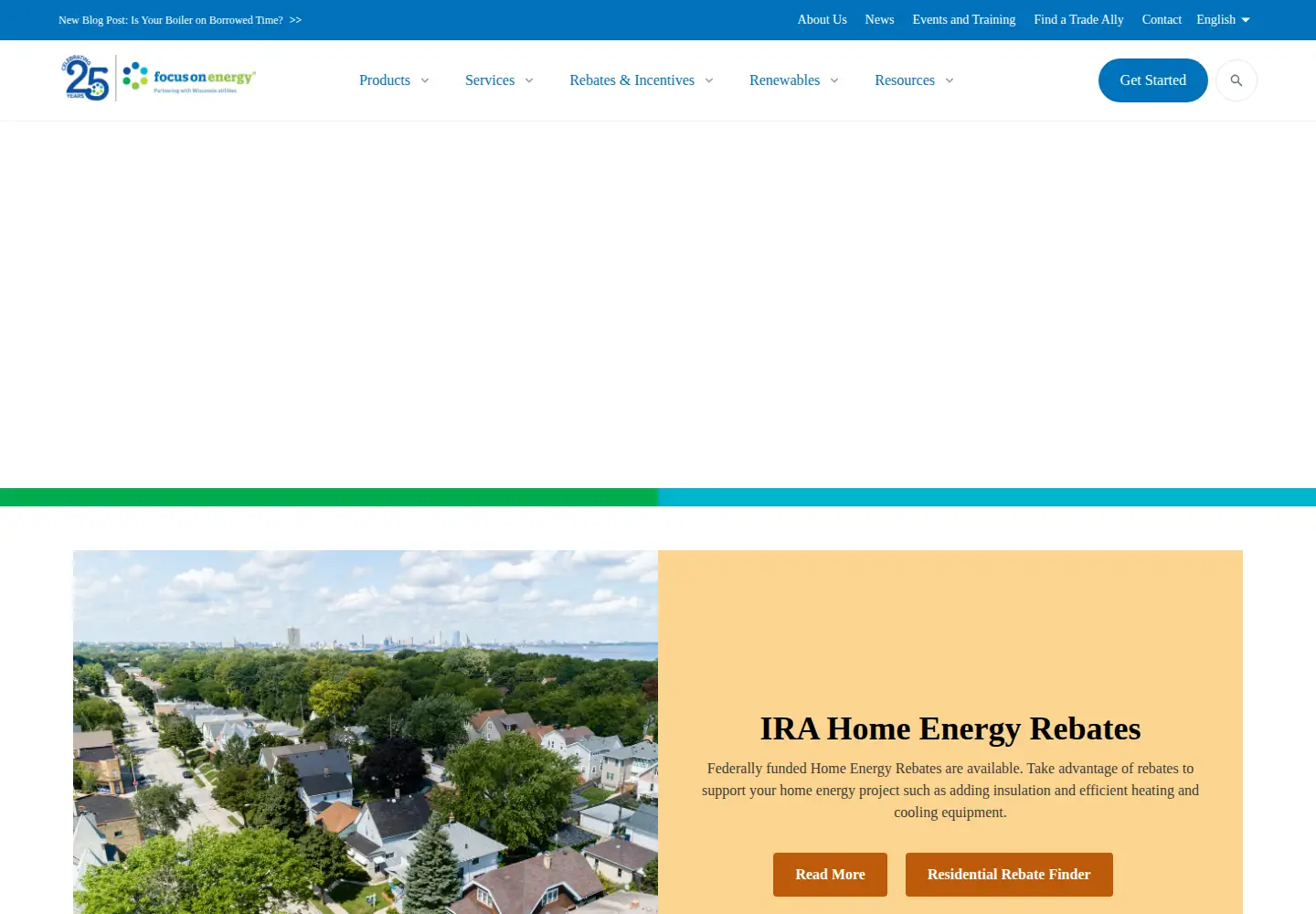Expand the Resources menu chevron

pyautogui.click(x=950, y=80)
